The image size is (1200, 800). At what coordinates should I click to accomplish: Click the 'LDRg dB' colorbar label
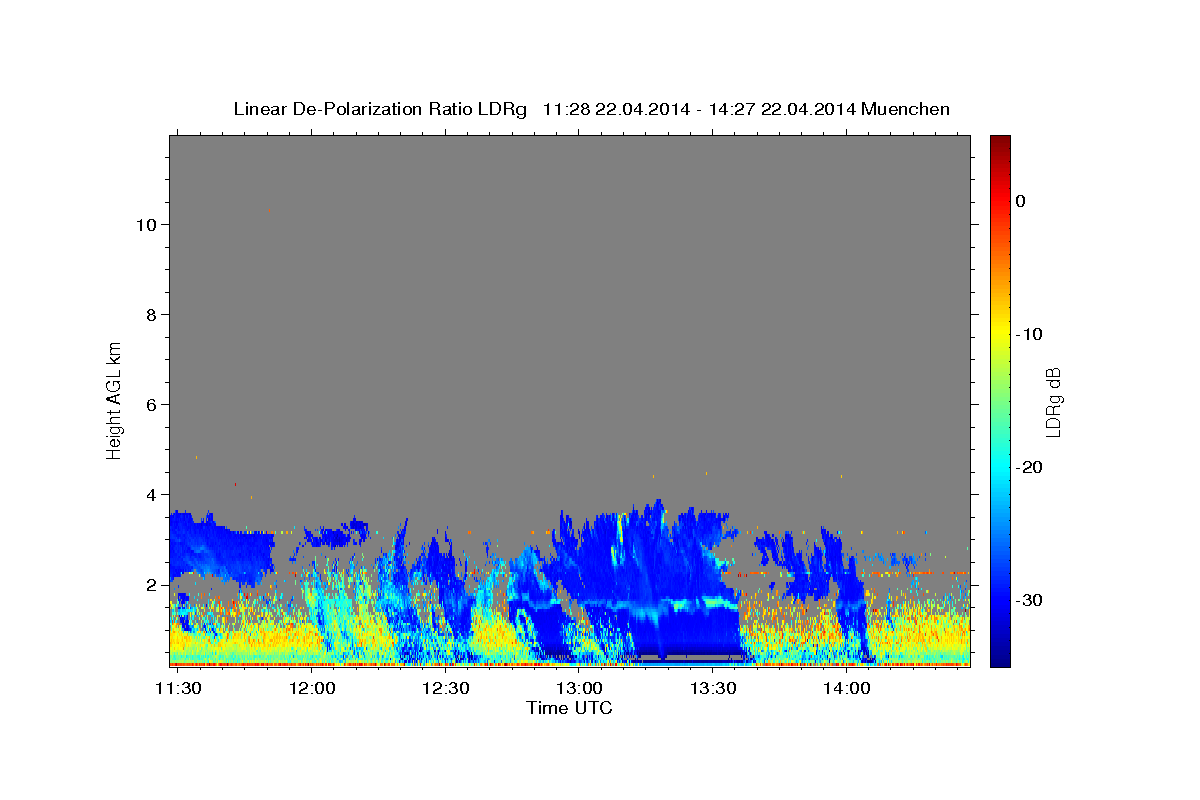(x=1053, y=402)
